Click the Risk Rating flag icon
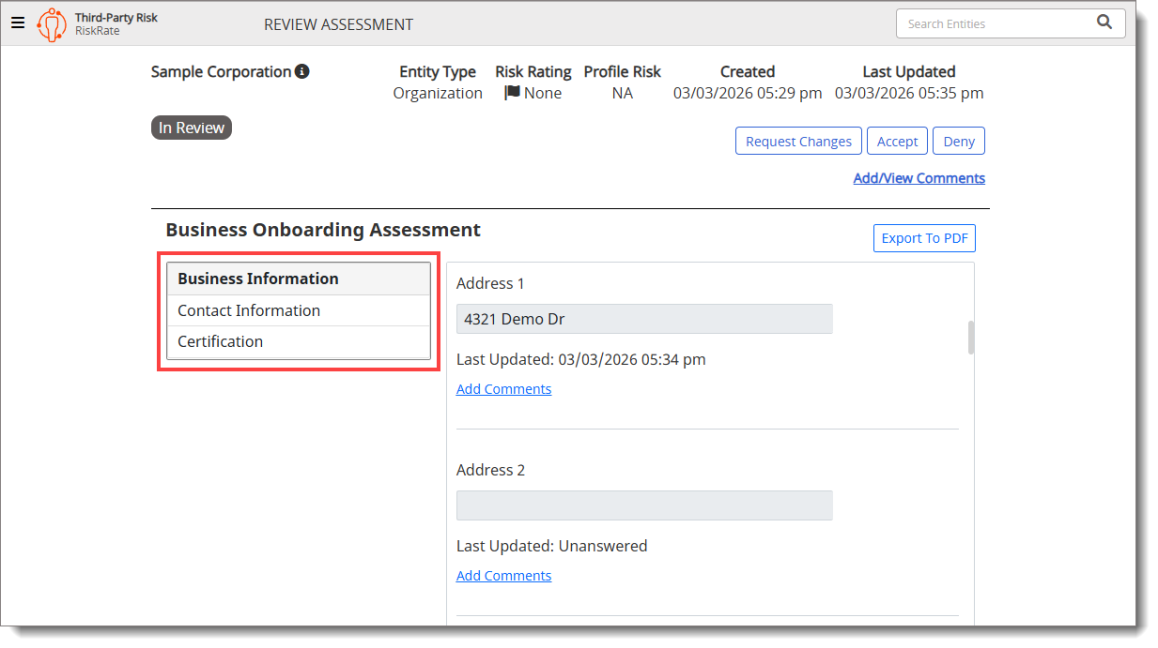The height and width of the screenshot is (648, 1158). click(x=512, y=93)
